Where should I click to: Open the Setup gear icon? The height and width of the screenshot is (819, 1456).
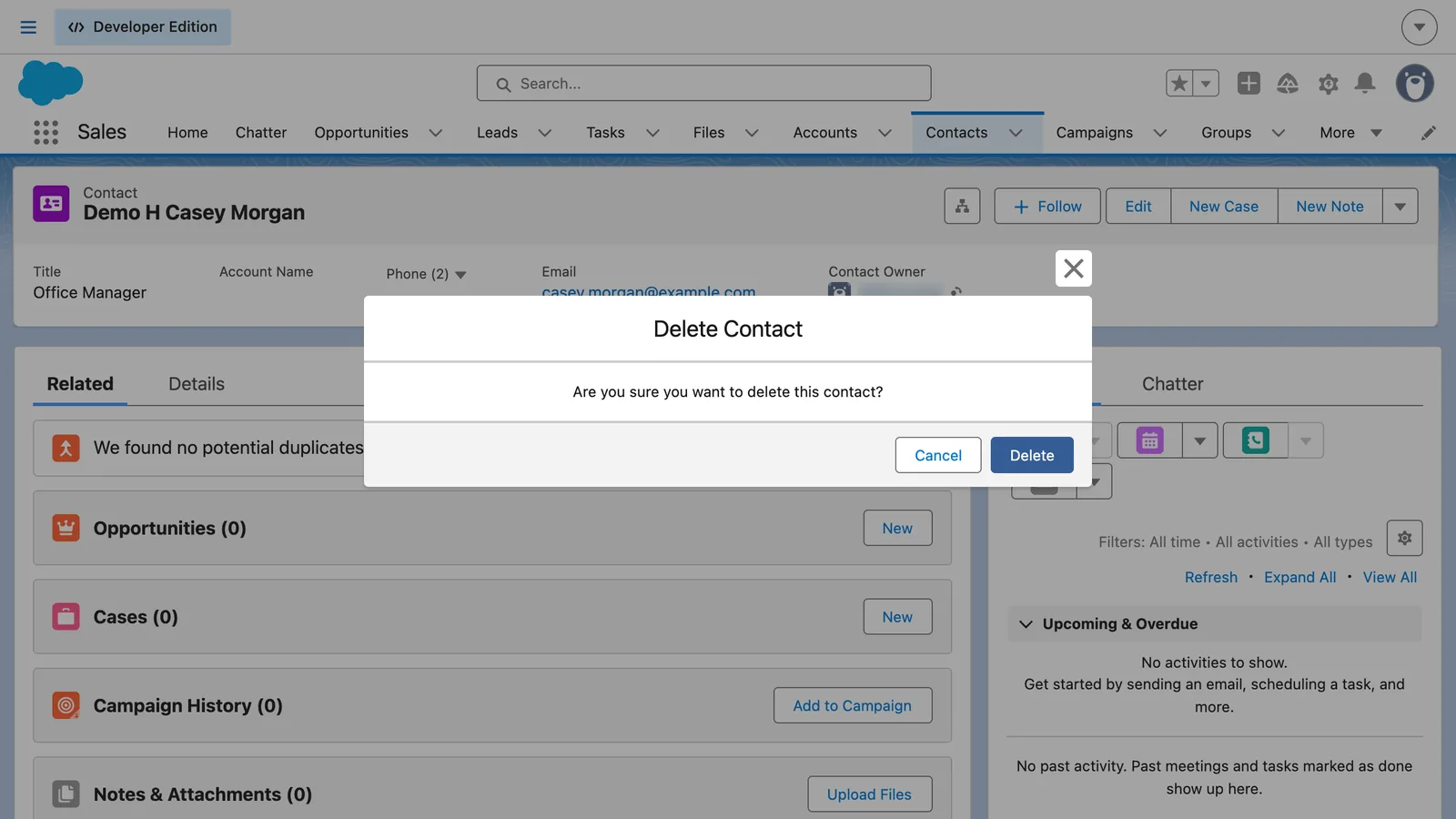point(1329,84)
